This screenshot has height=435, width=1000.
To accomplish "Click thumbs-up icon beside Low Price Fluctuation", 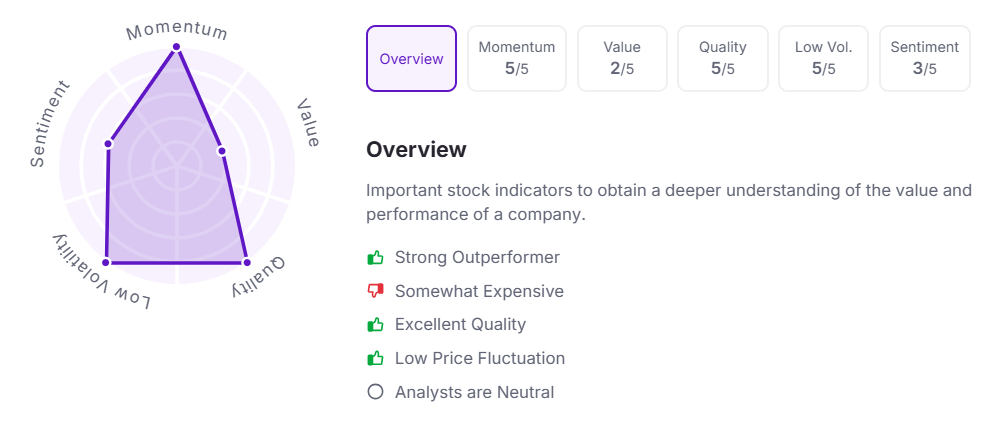I will coord(376,358).
